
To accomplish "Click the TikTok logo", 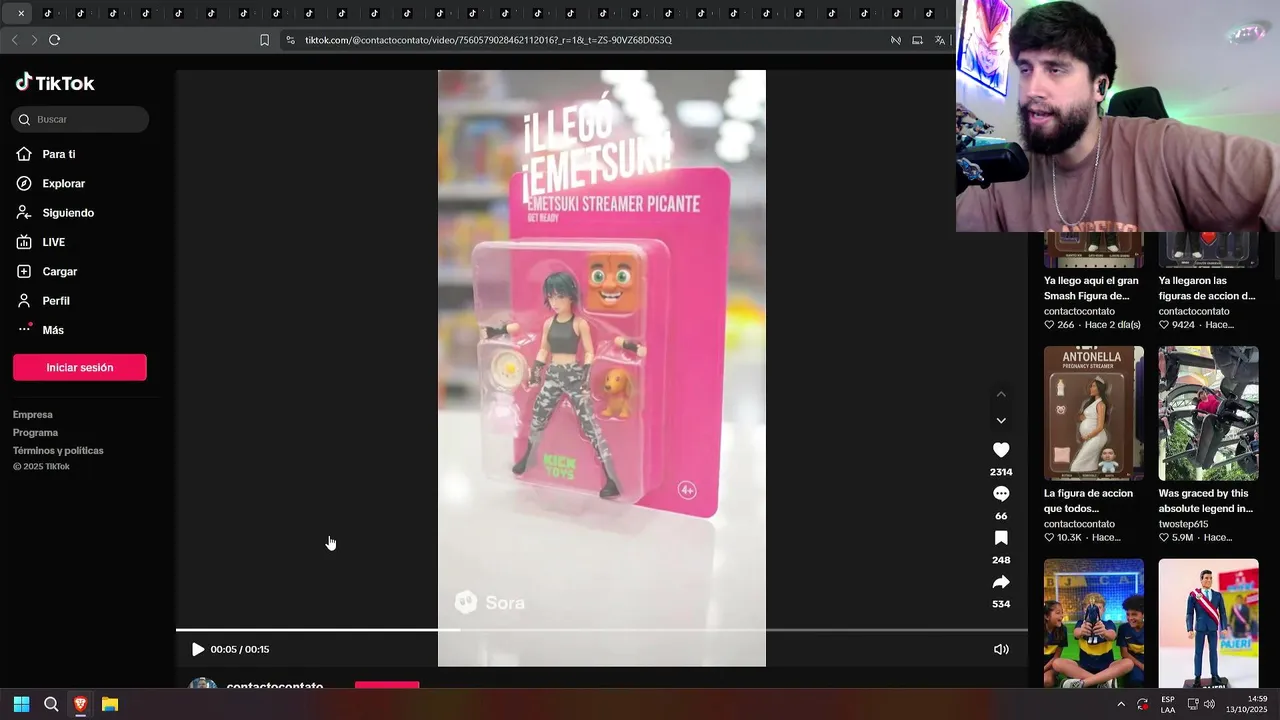I will (x=55, y=83).
